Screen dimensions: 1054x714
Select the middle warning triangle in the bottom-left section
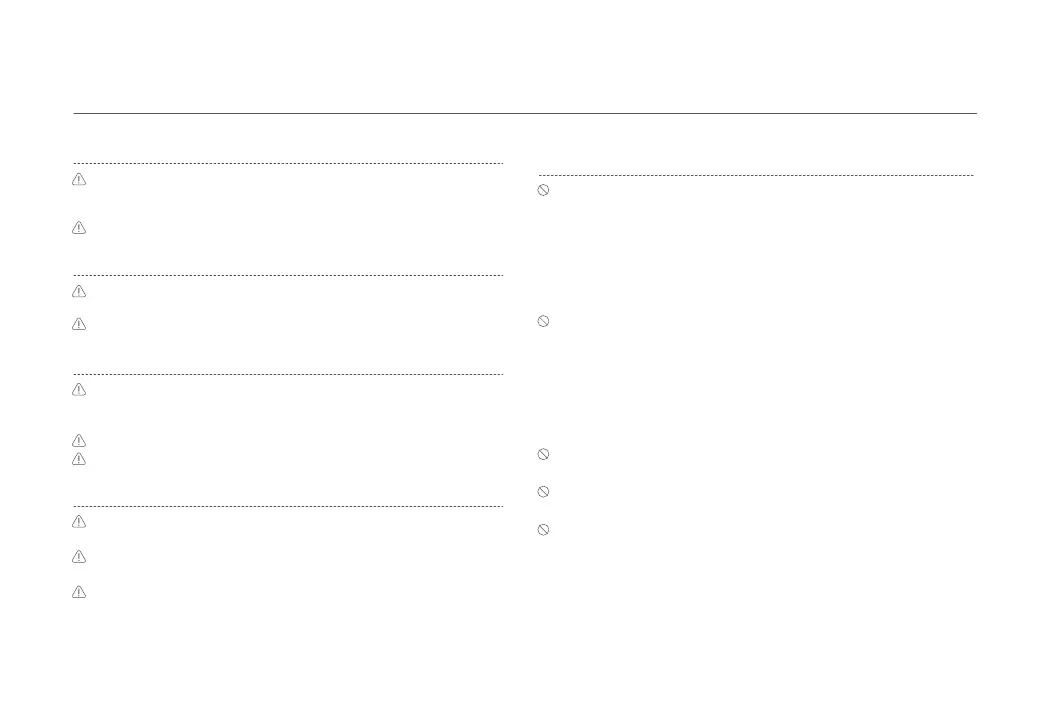tap(79, 556)
